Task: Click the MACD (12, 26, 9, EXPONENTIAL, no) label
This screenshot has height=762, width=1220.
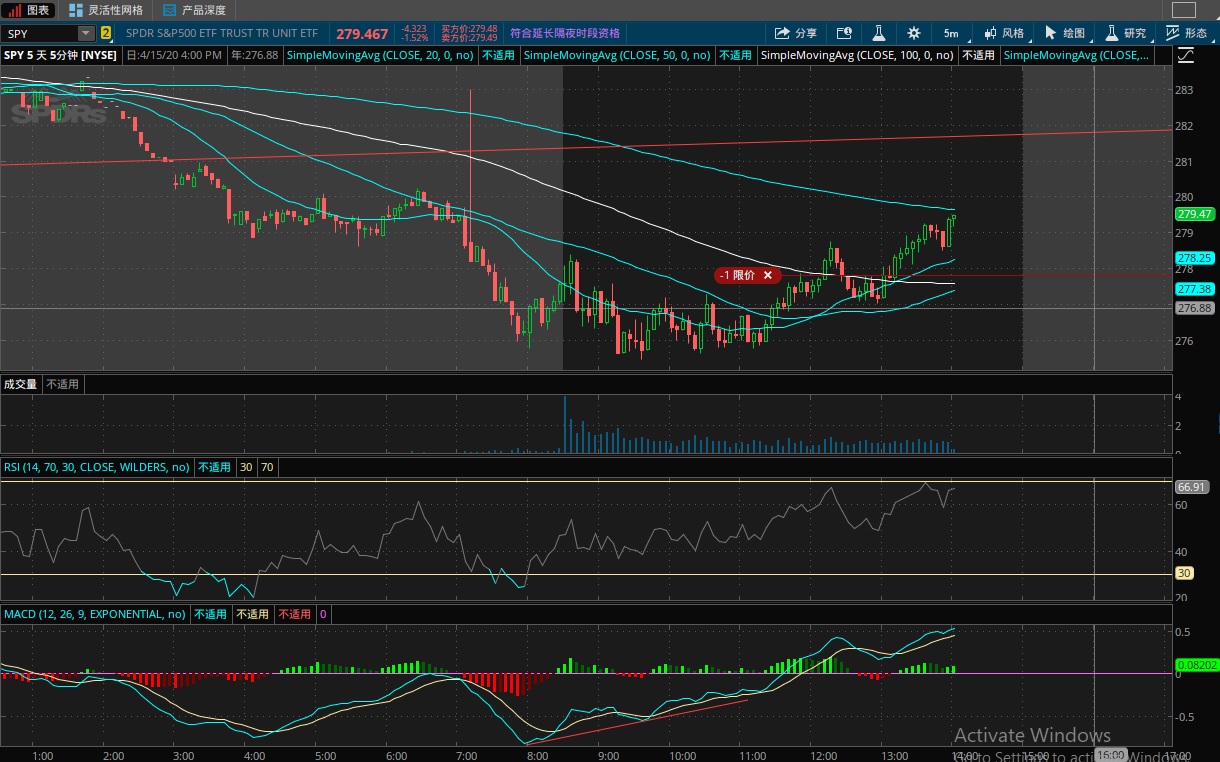Action: [x=95, y=614]
